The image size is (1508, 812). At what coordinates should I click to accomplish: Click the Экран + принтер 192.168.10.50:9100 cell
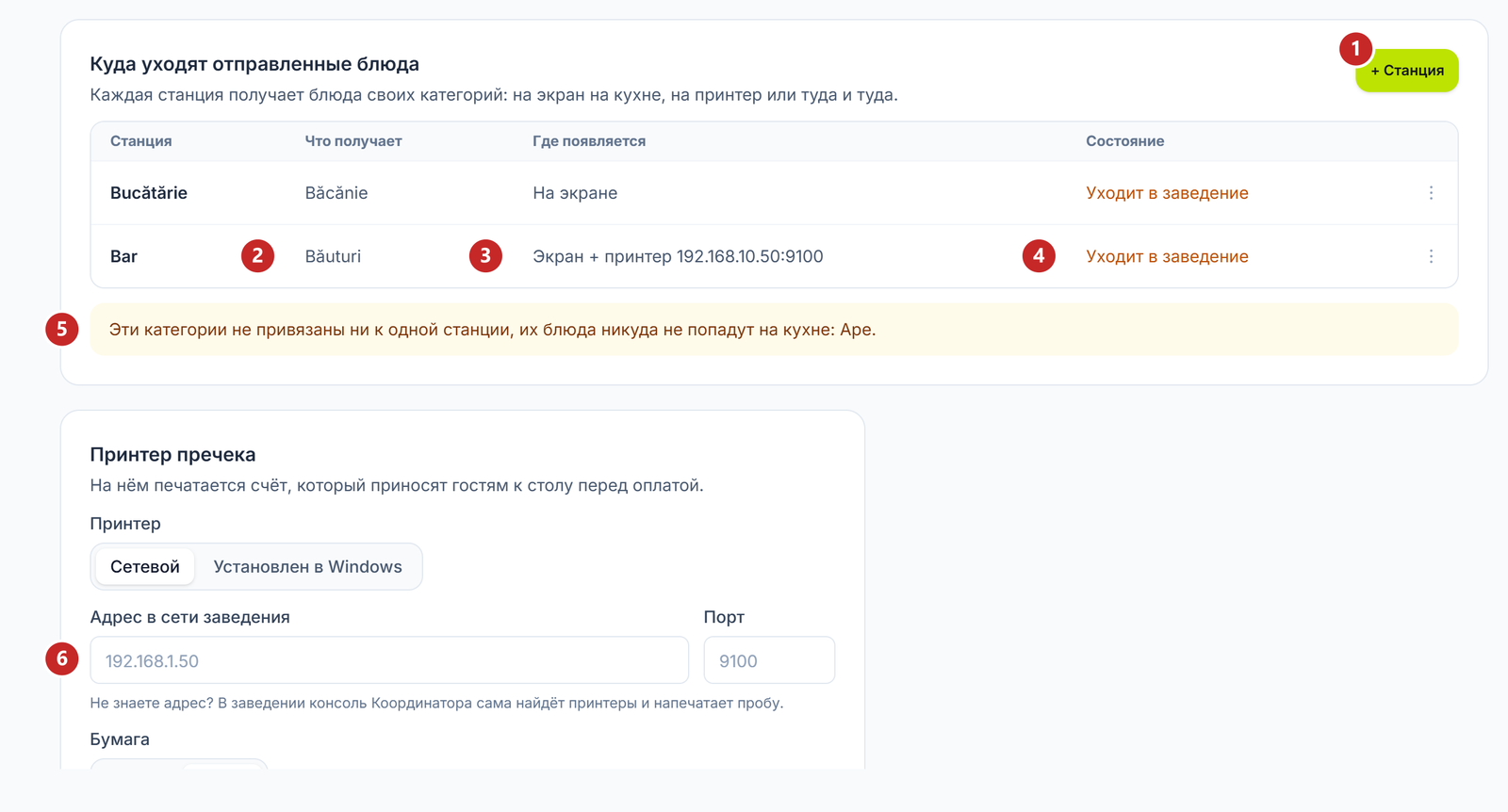678,256
